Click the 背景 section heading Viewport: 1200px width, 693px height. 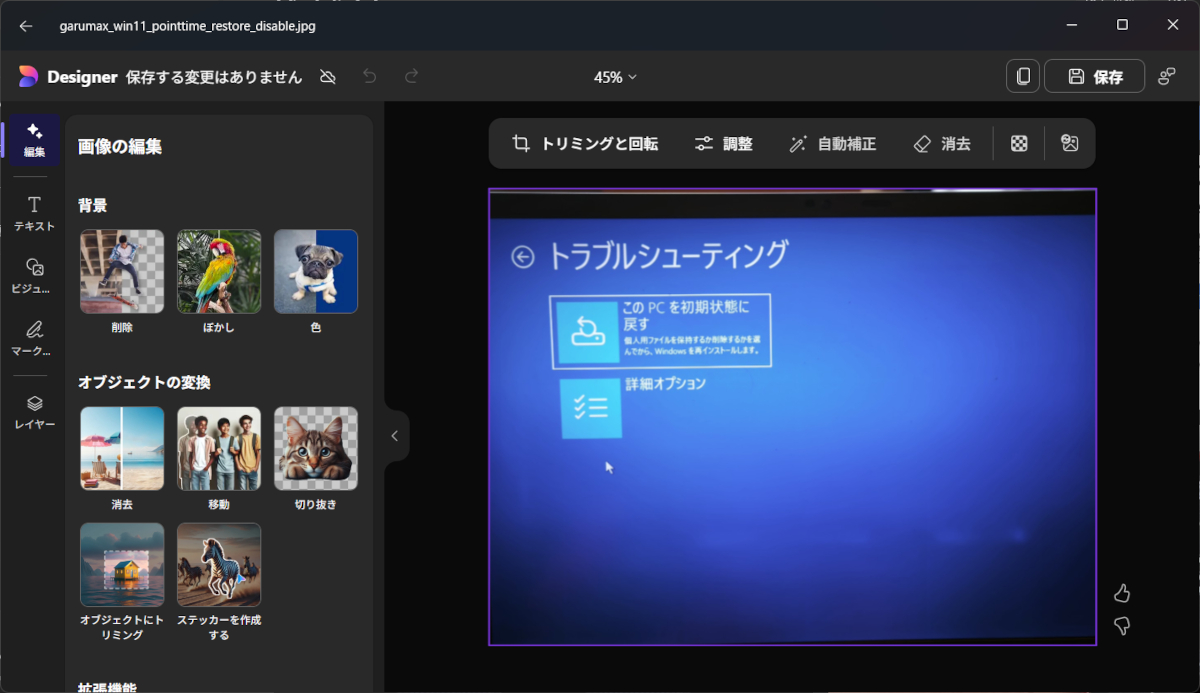coord(93,205)
